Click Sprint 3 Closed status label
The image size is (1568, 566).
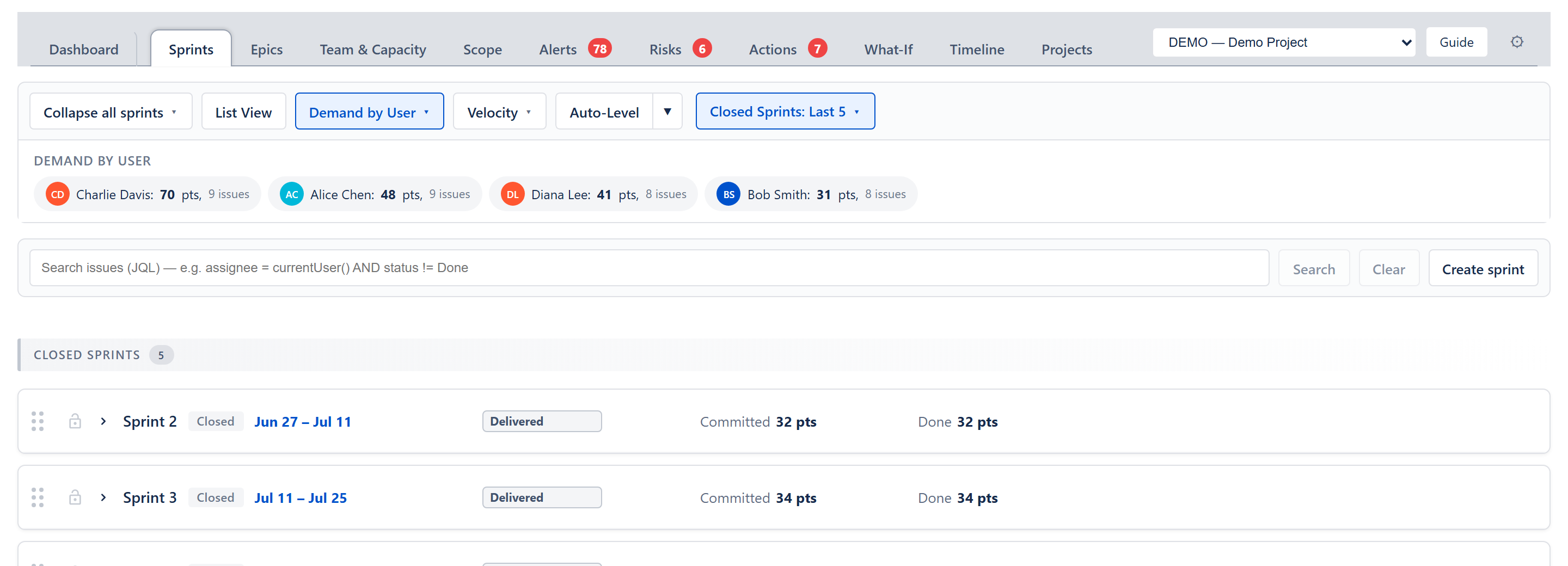(x=216, y=497)
